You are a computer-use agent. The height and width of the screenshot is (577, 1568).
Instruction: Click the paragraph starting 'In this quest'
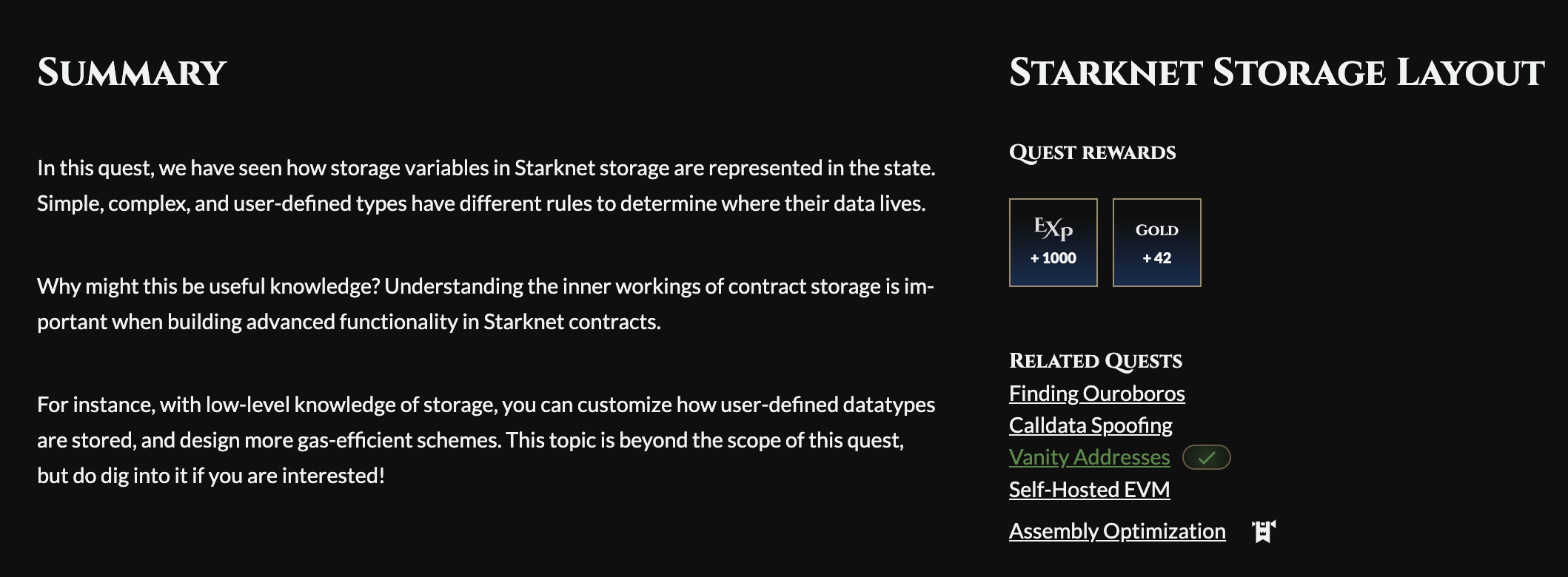pos(486,186)
